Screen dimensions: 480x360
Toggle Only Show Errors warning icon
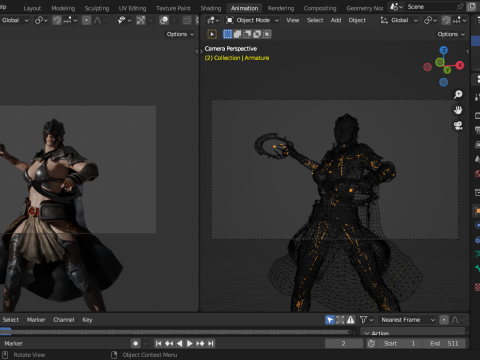350,320
